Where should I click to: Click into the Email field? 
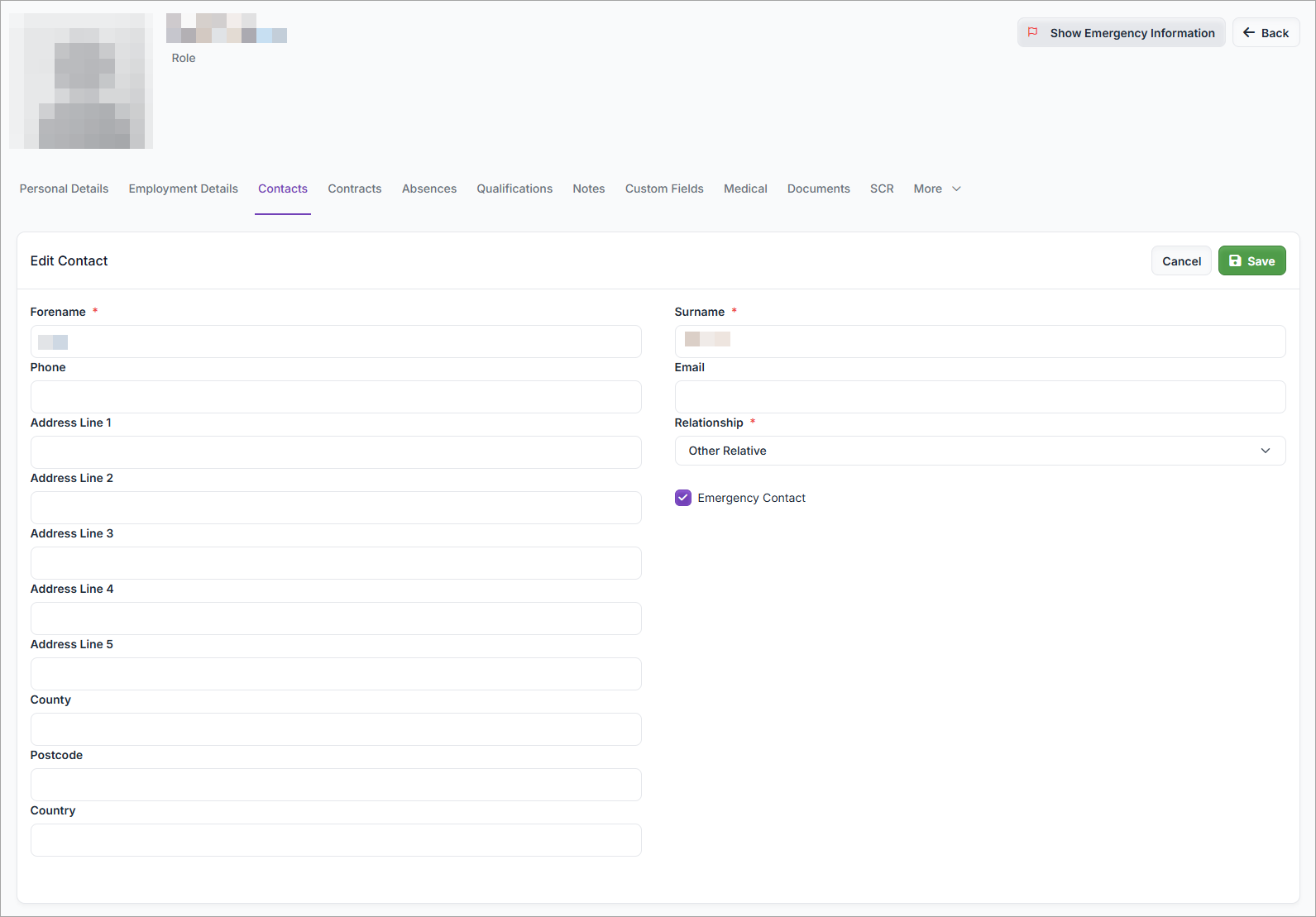click(x=979, y=397)
